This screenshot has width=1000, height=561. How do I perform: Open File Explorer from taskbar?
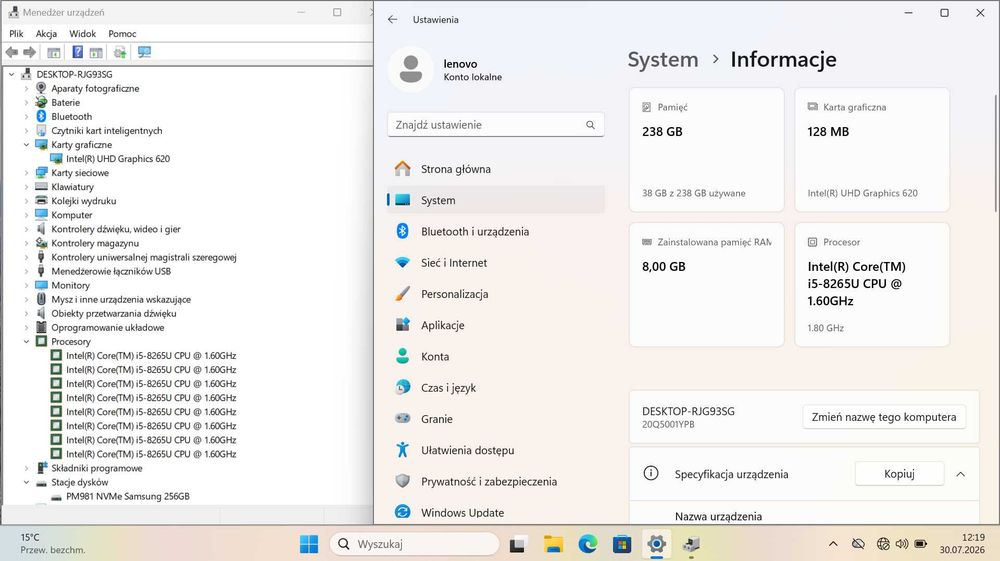(553, 544)
